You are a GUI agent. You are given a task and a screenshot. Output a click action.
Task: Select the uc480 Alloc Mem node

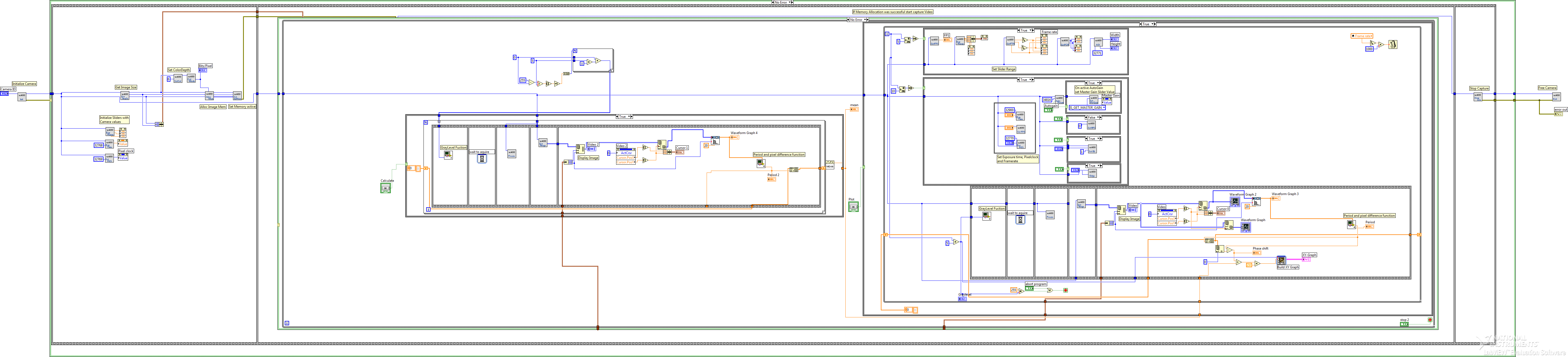209,96
